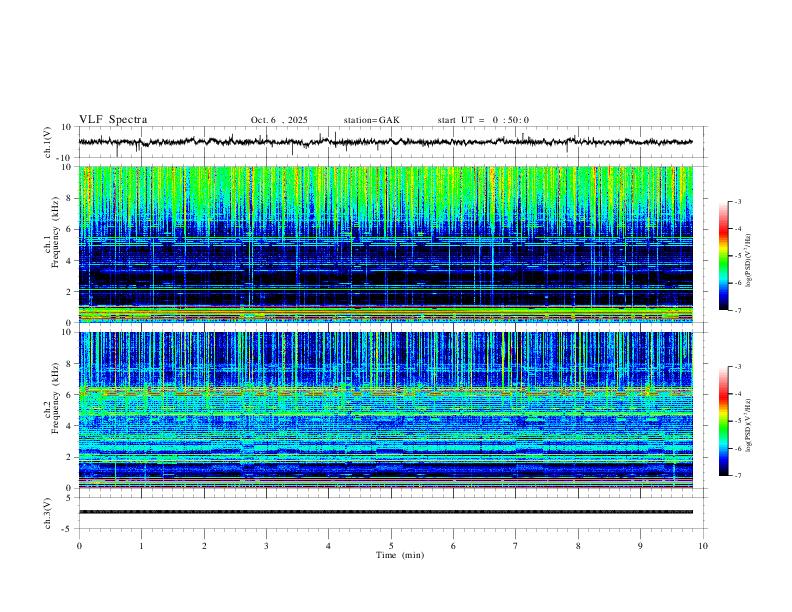The width and height of the screenshot is (792, 612).
Task: Click time axis tick label "2"
Action: pyautogui.click(x=204, y=546)
